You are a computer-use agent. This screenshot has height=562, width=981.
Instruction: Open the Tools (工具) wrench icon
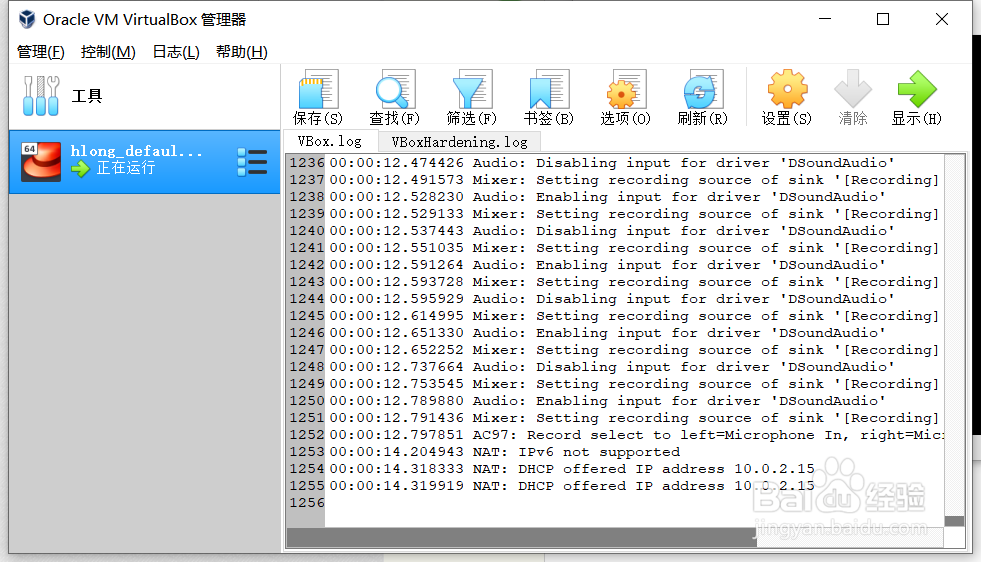tap(41, 96)
